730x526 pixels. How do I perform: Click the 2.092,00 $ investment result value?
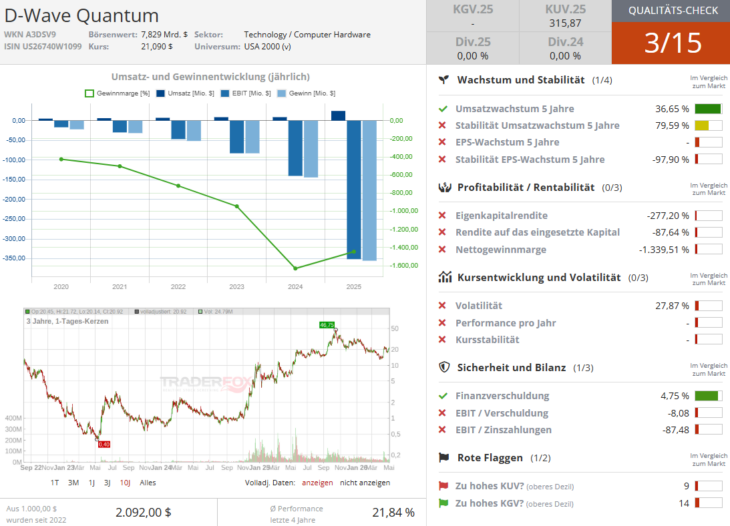[x=143, y=513]
